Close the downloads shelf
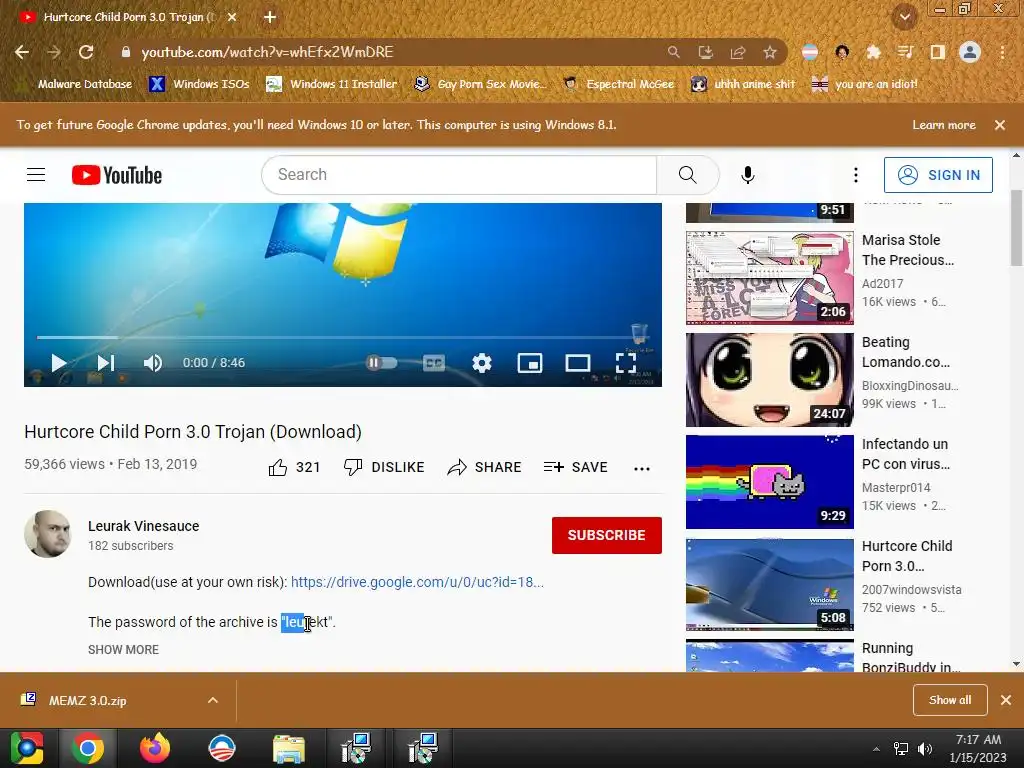This screenshot has height=768, width=1024. [1006, 700]
